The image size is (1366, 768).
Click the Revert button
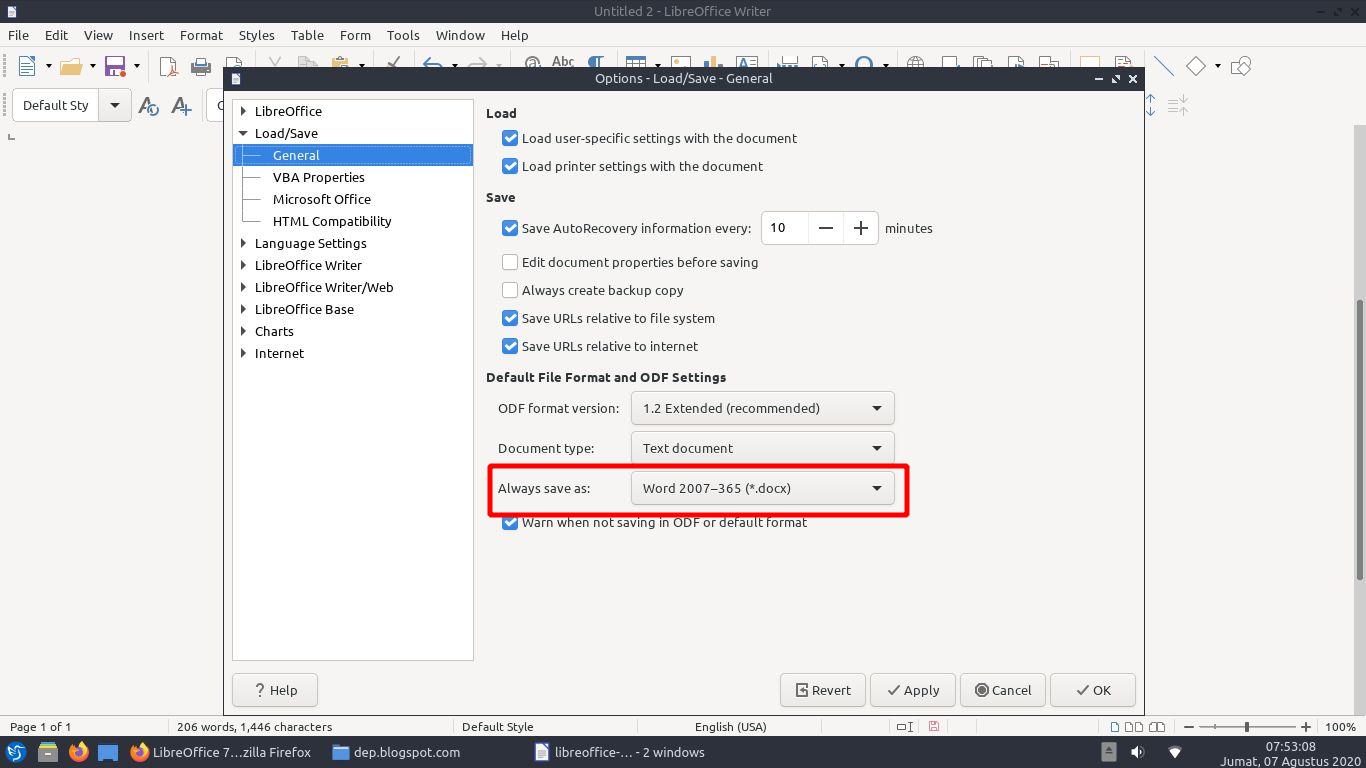click(x=823, y=690)
